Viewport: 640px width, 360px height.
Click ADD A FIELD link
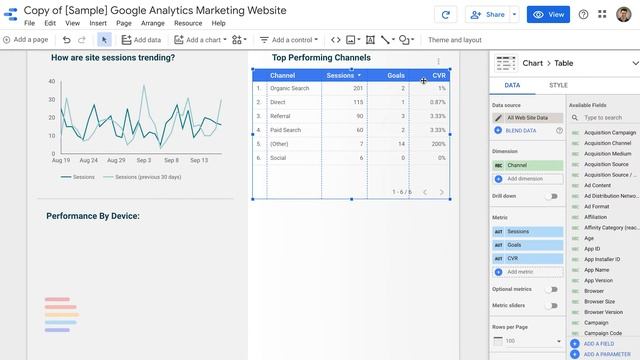598,344
